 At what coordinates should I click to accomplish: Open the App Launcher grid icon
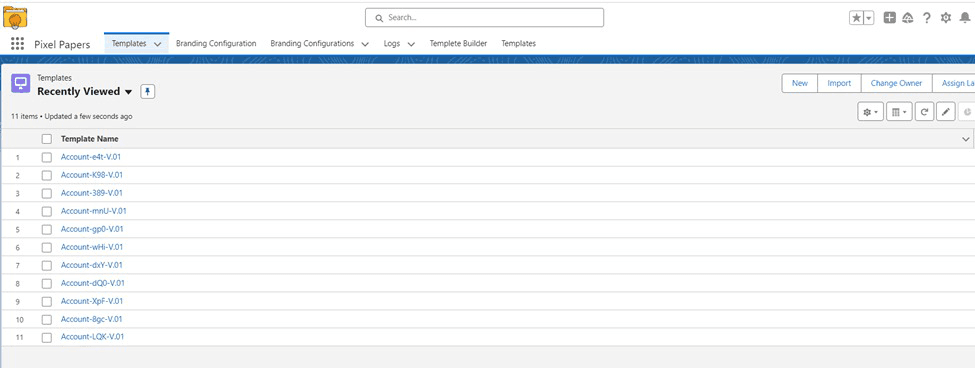[17, 44]
